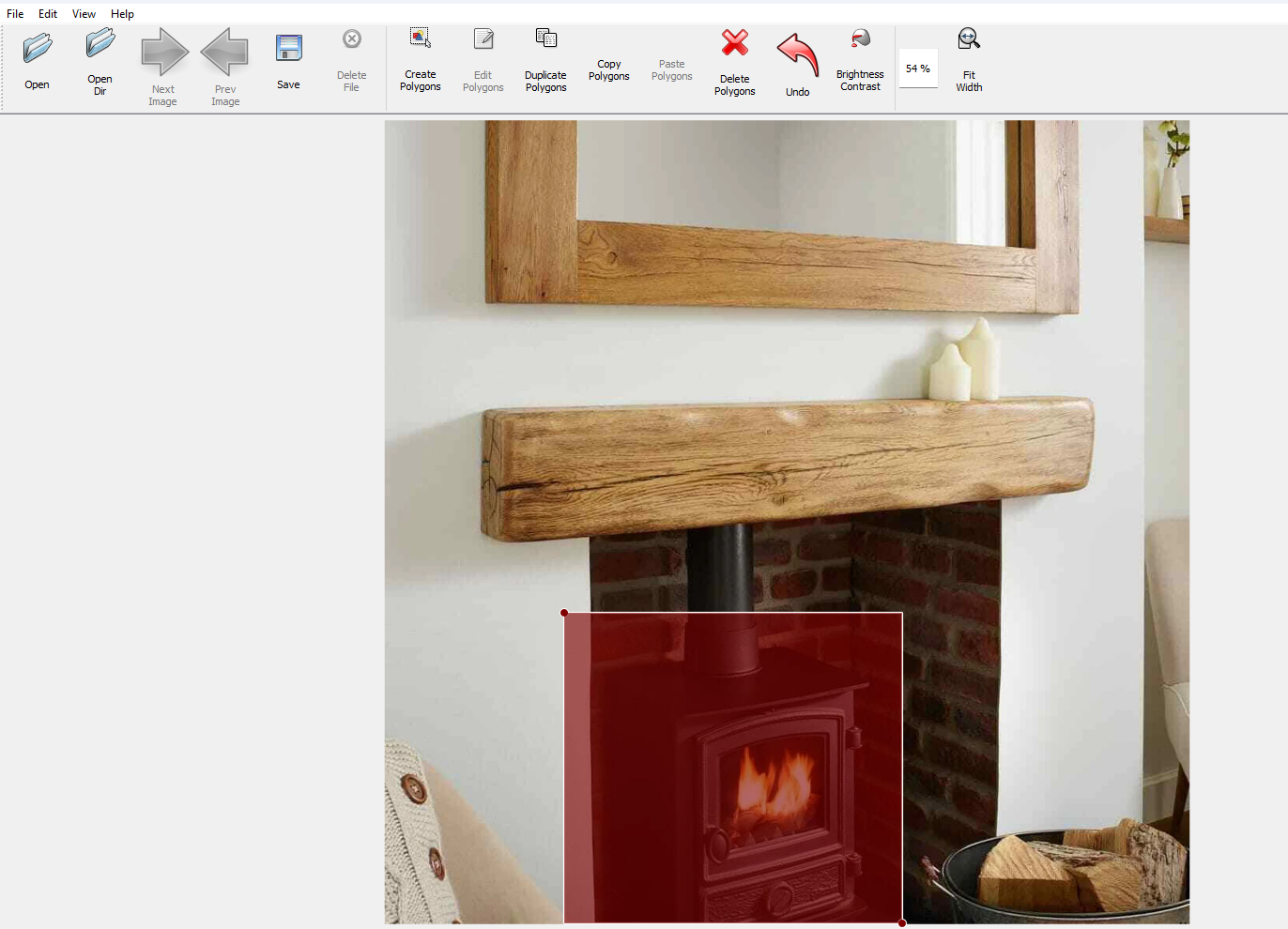Viewport: 1288px width, 929px height.
Task: Go back using Prev Image arrow
Action: pyautogui.click(x=225, y=53)
